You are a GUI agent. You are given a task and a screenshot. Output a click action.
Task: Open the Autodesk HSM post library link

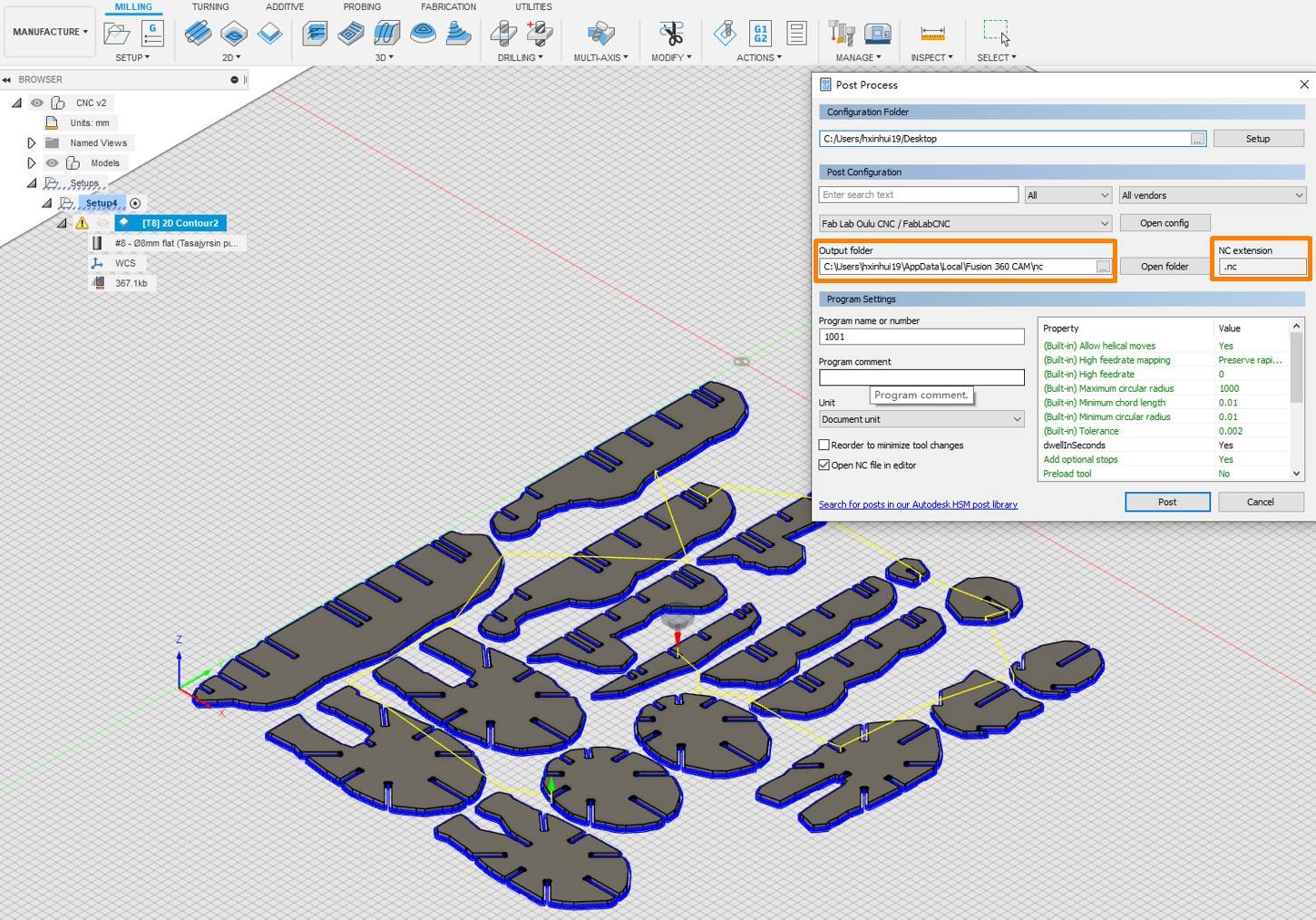coord(918,504)
